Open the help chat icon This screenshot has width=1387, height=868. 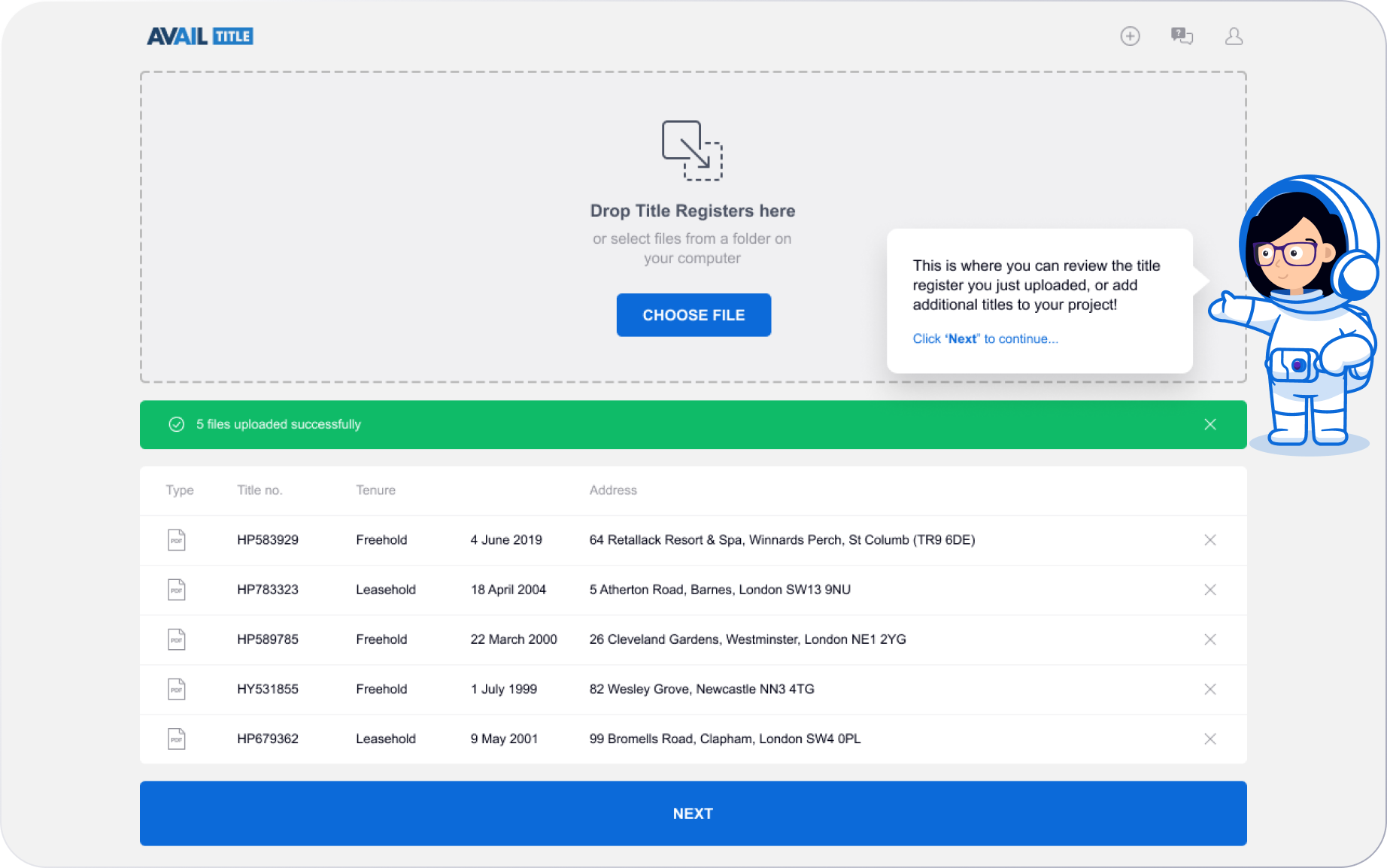point(1181,35)
